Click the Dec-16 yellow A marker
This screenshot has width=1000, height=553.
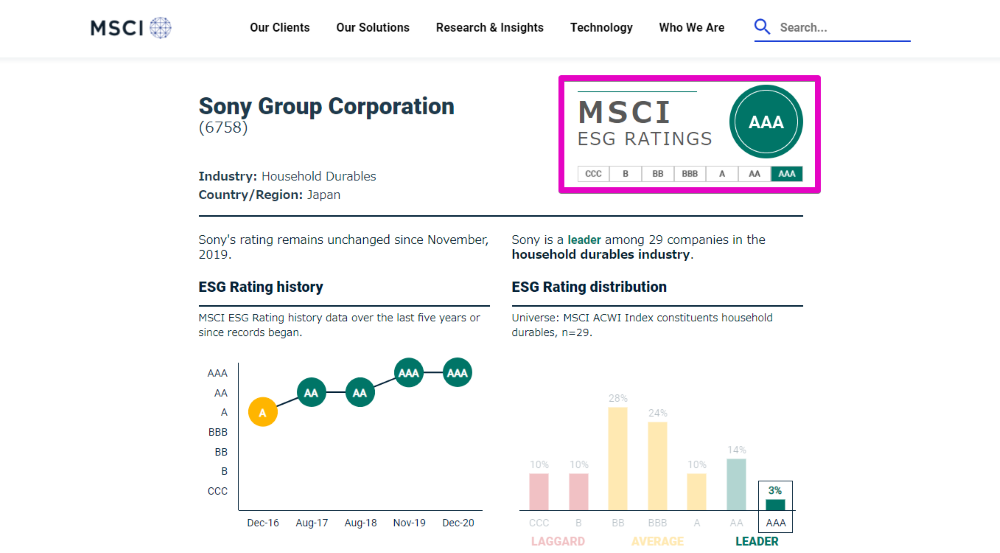(x=263, y=412)
